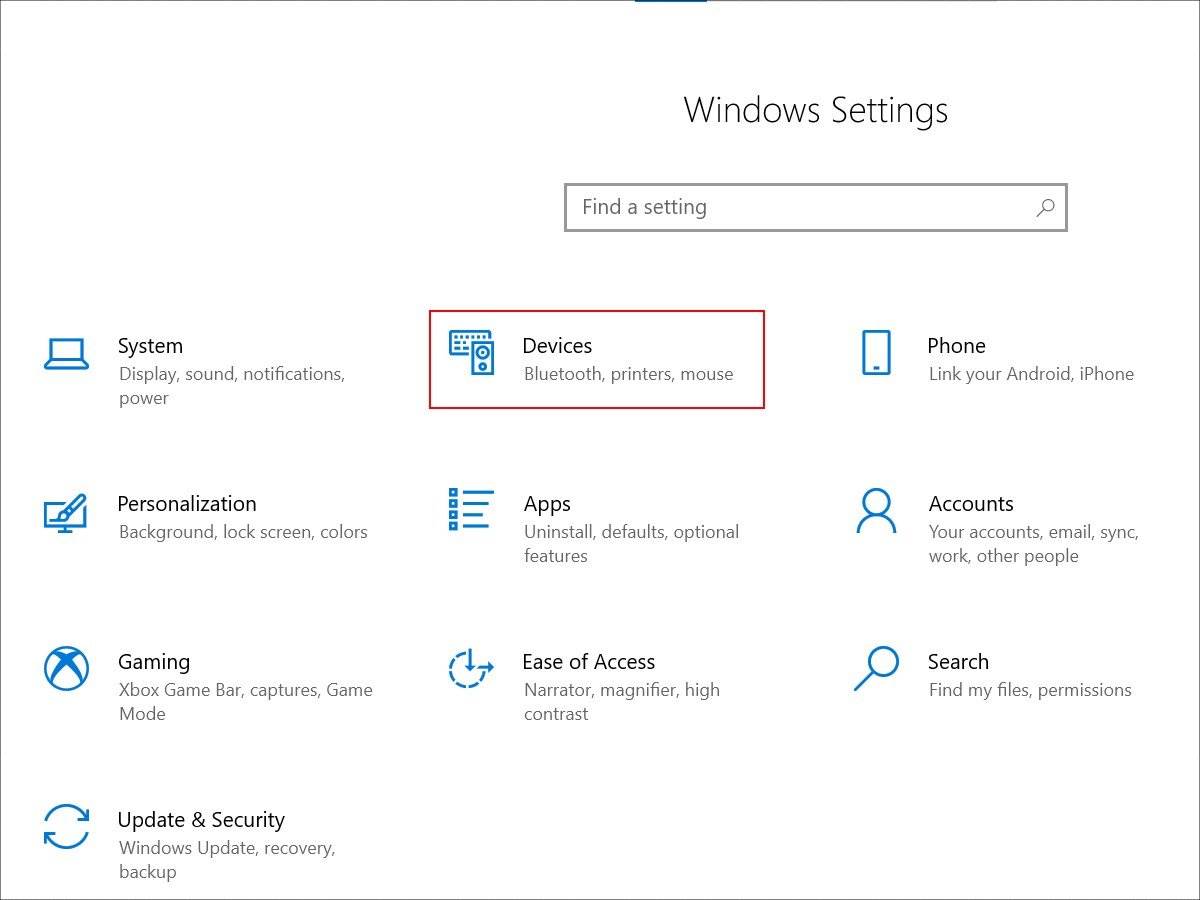Click the Devices keyboard and speaker icon

click(471, 353)
